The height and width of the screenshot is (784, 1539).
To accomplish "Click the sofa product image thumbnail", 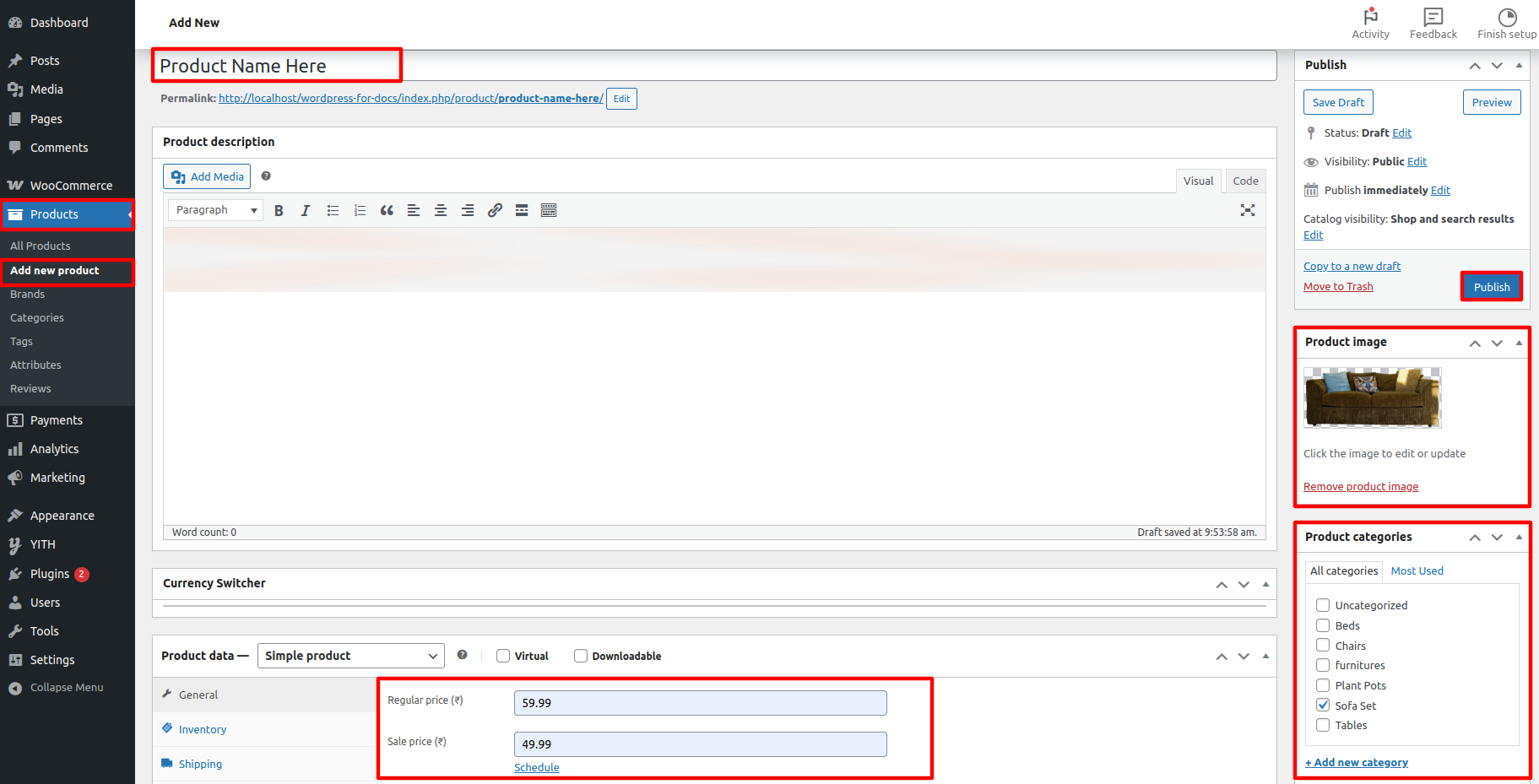I will pyautogui.click(x=1372, y=397).
